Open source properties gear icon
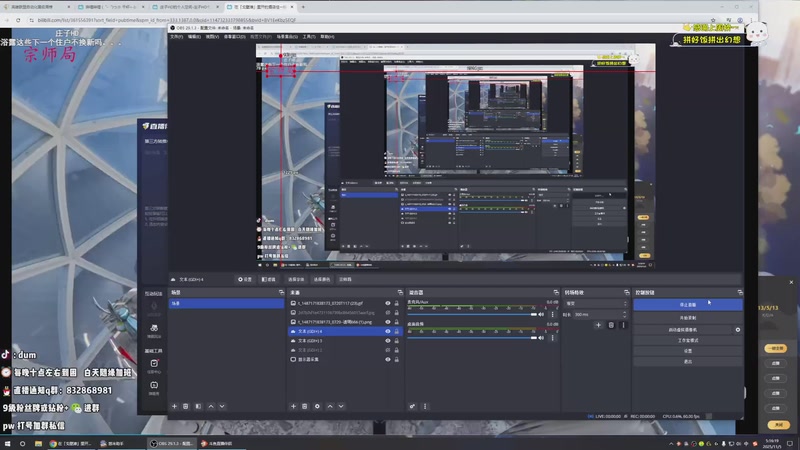Image resolution: width=800 pixels, height=450 pixels. pyautogui.click(x=318, y=406)
